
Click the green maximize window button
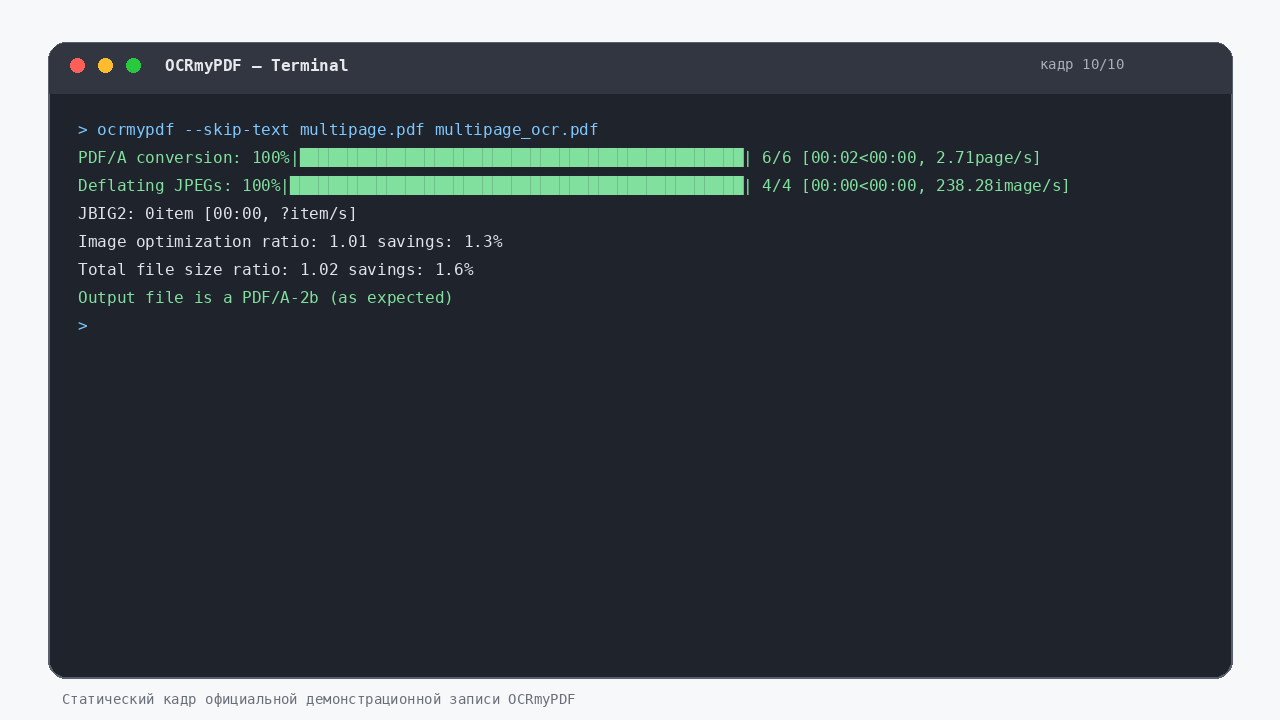coord(133,66)
